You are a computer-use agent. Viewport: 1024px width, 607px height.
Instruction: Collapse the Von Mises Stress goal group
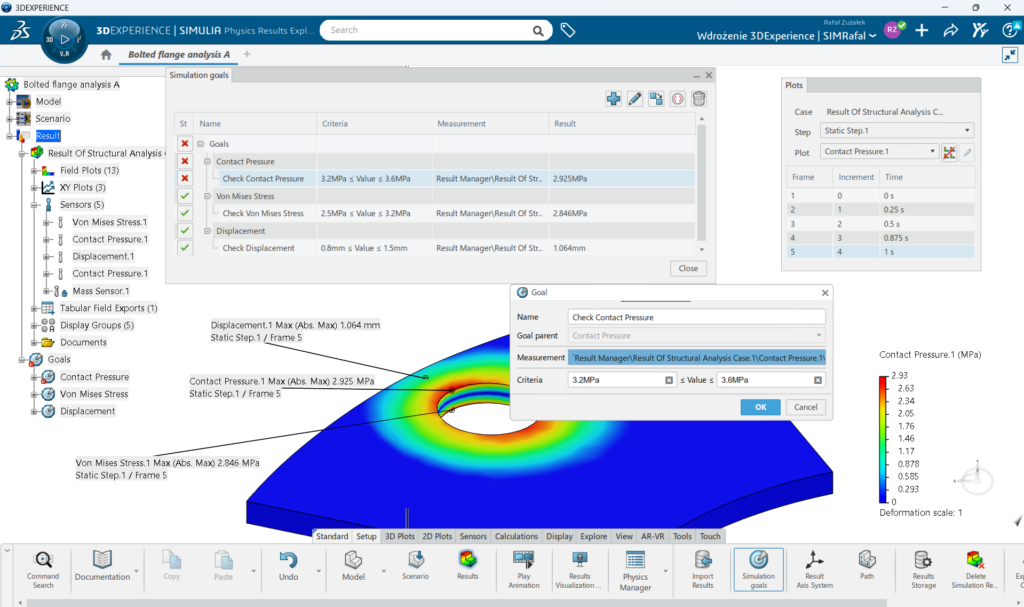(207, 196)
